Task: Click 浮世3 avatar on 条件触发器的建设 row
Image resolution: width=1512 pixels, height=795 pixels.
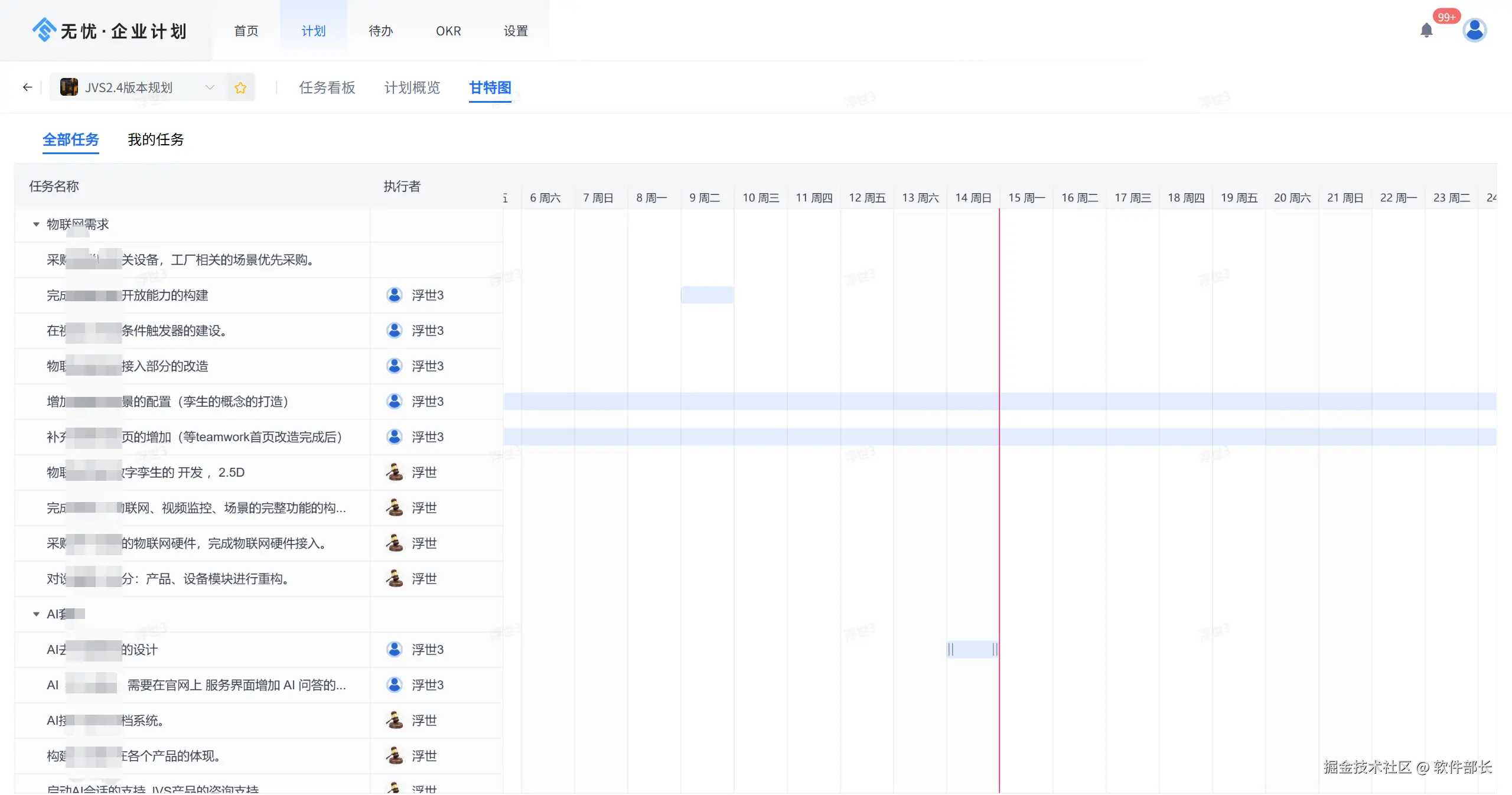Action: coord(394,331)
